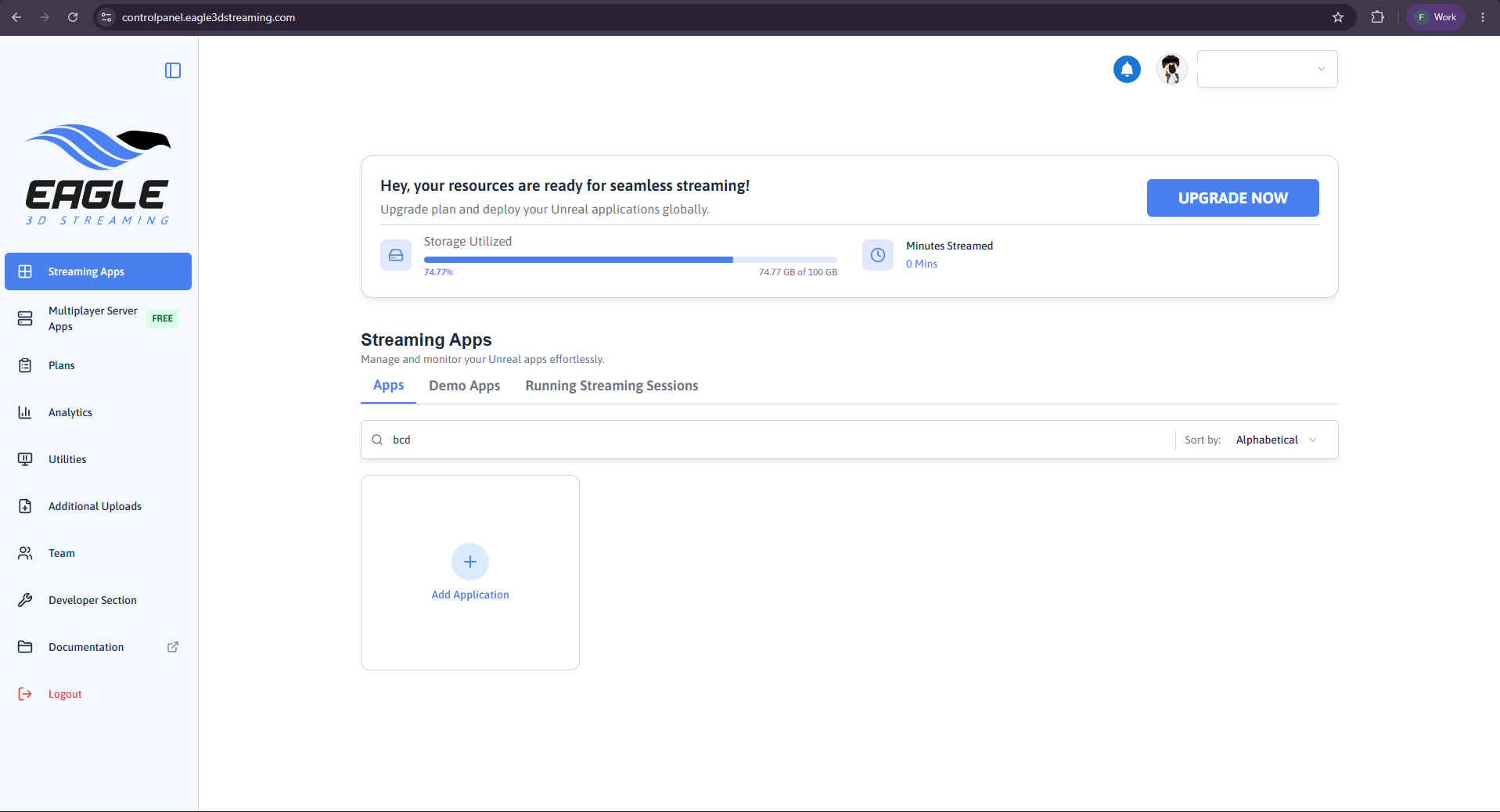The height and width of the screenshot is (812, 1500).
Task: Open Multiplayer Server Apps in sidebar
Action: [98, 318]
